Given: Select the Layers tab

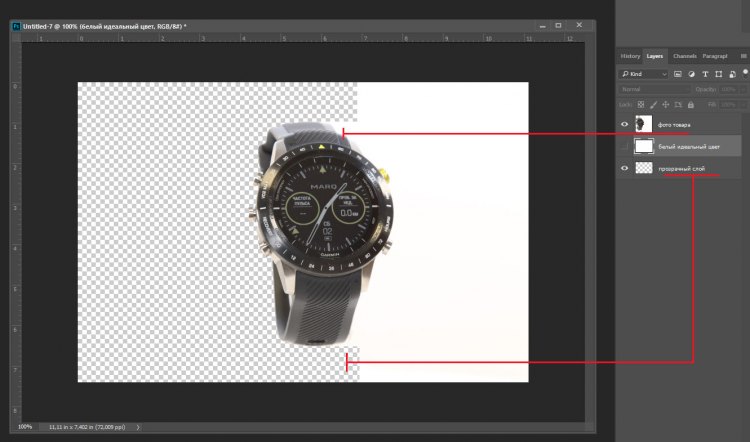Looking at the screenshot, I should tap(655, 56).
